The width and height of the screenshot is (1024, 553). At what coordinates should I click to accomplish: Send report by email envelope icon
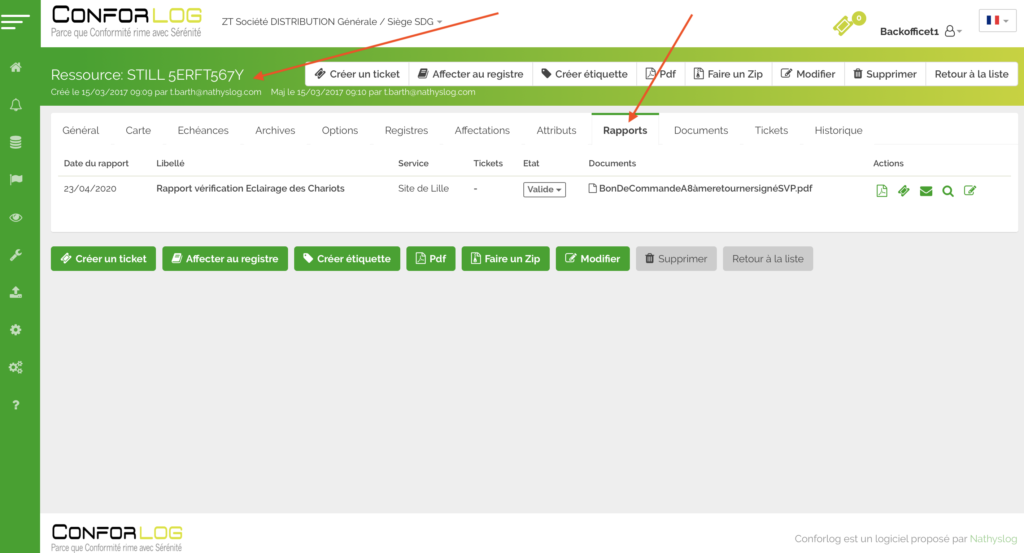coord(926,191)
